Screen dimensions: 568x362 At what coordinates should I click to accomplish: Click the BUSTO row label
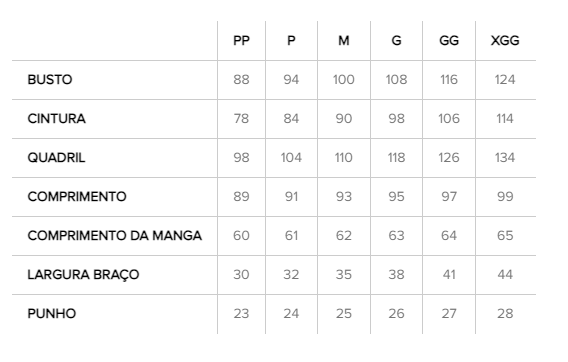(x=50, y=79)
